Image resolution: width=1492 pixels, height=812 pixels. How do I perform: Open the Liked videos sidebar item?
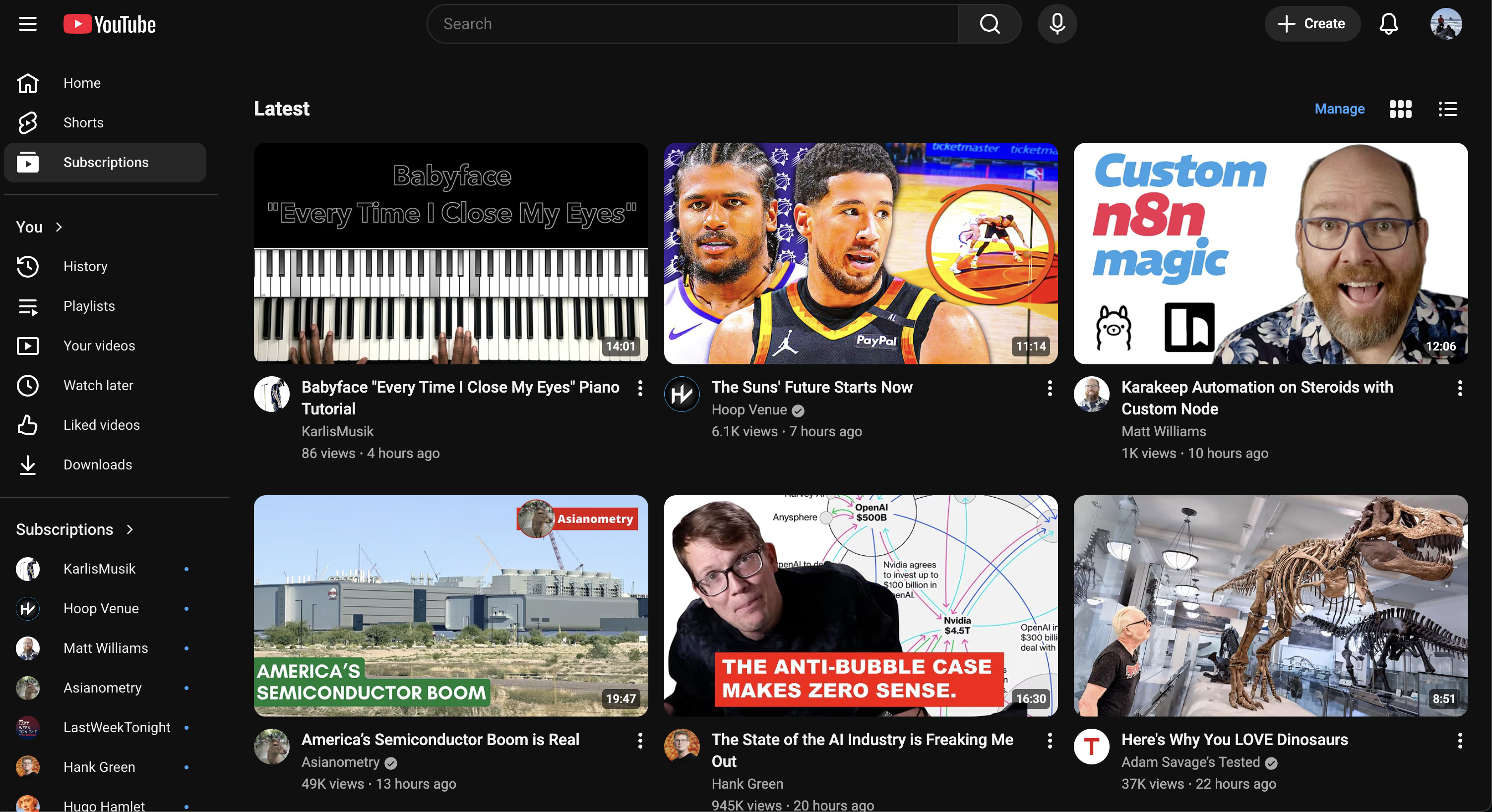click(101, 425)
